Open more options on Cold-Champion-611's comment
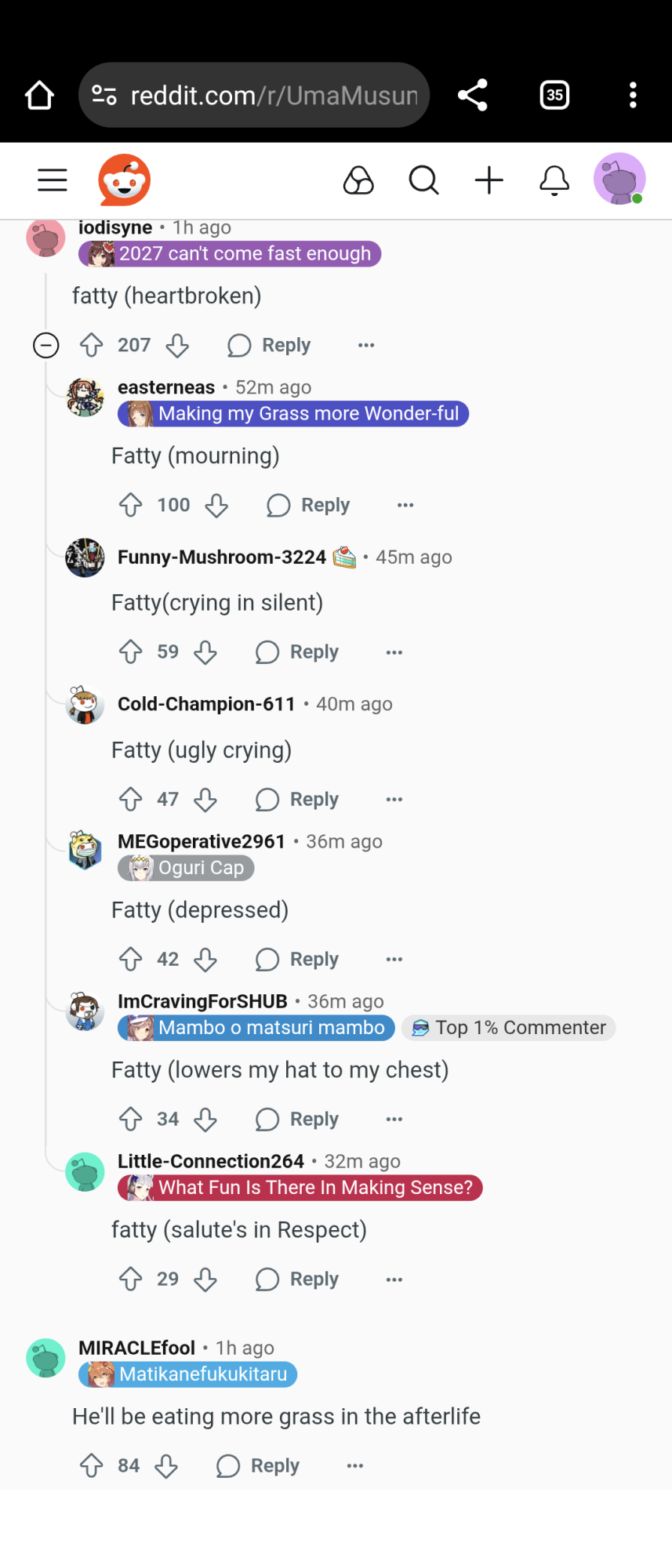672x1568 pixels. pos(394,800)
